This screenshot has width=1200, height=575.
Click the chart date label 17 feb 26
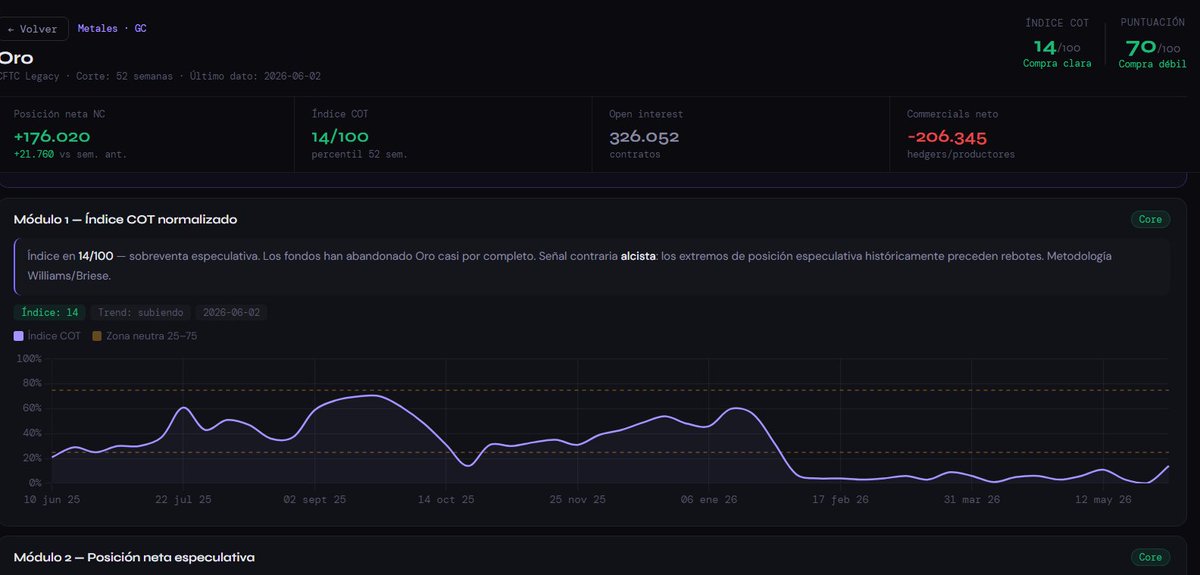(x=840, y=499)
